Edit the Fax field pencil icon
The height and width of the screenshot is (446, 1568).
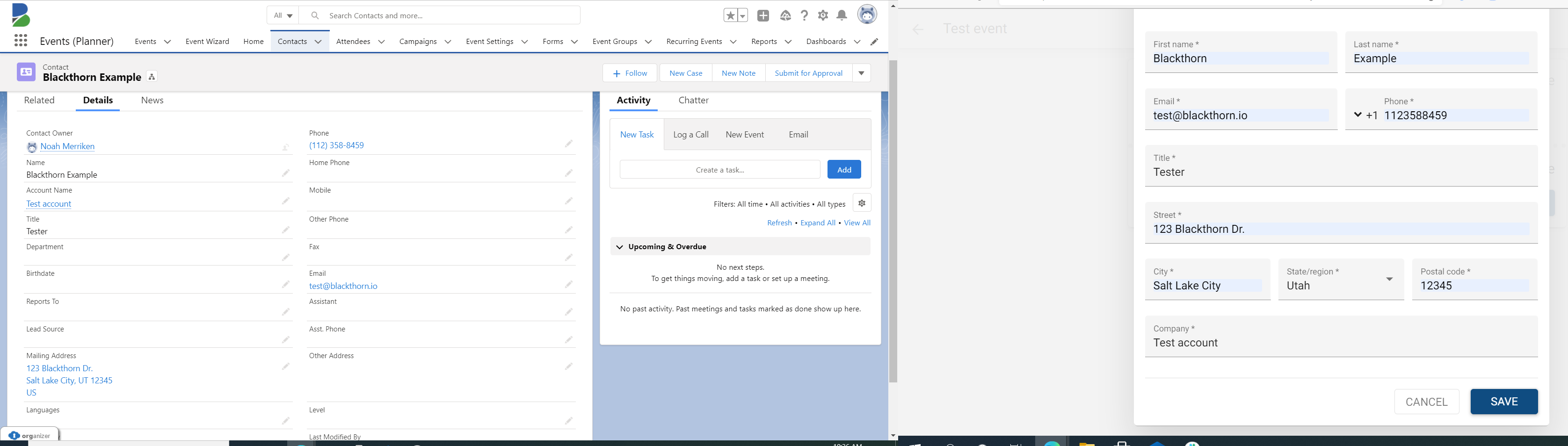[568, 258]
